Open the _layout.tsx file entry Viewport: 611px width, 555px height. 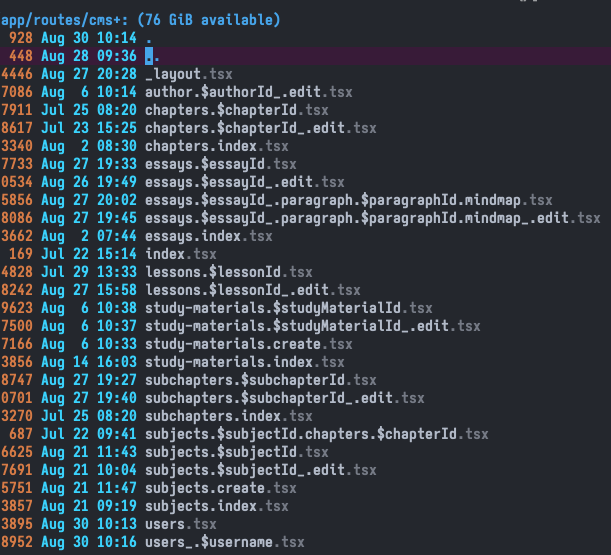(x=187, y=73)
